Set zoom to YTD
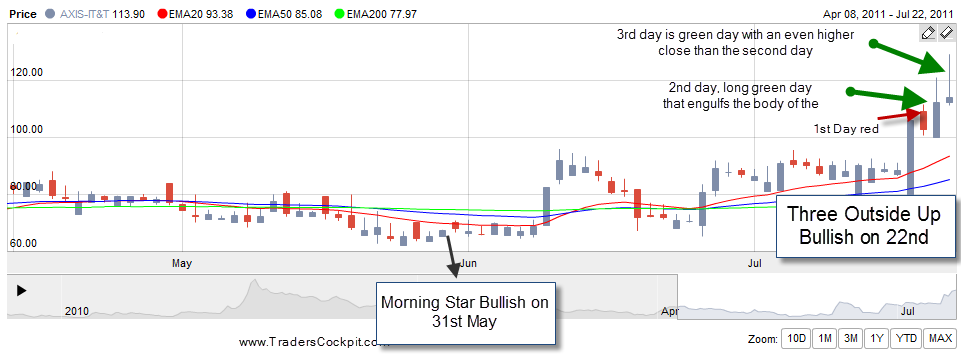This screenshot has width=961, height=360. [x=905, y=338]
